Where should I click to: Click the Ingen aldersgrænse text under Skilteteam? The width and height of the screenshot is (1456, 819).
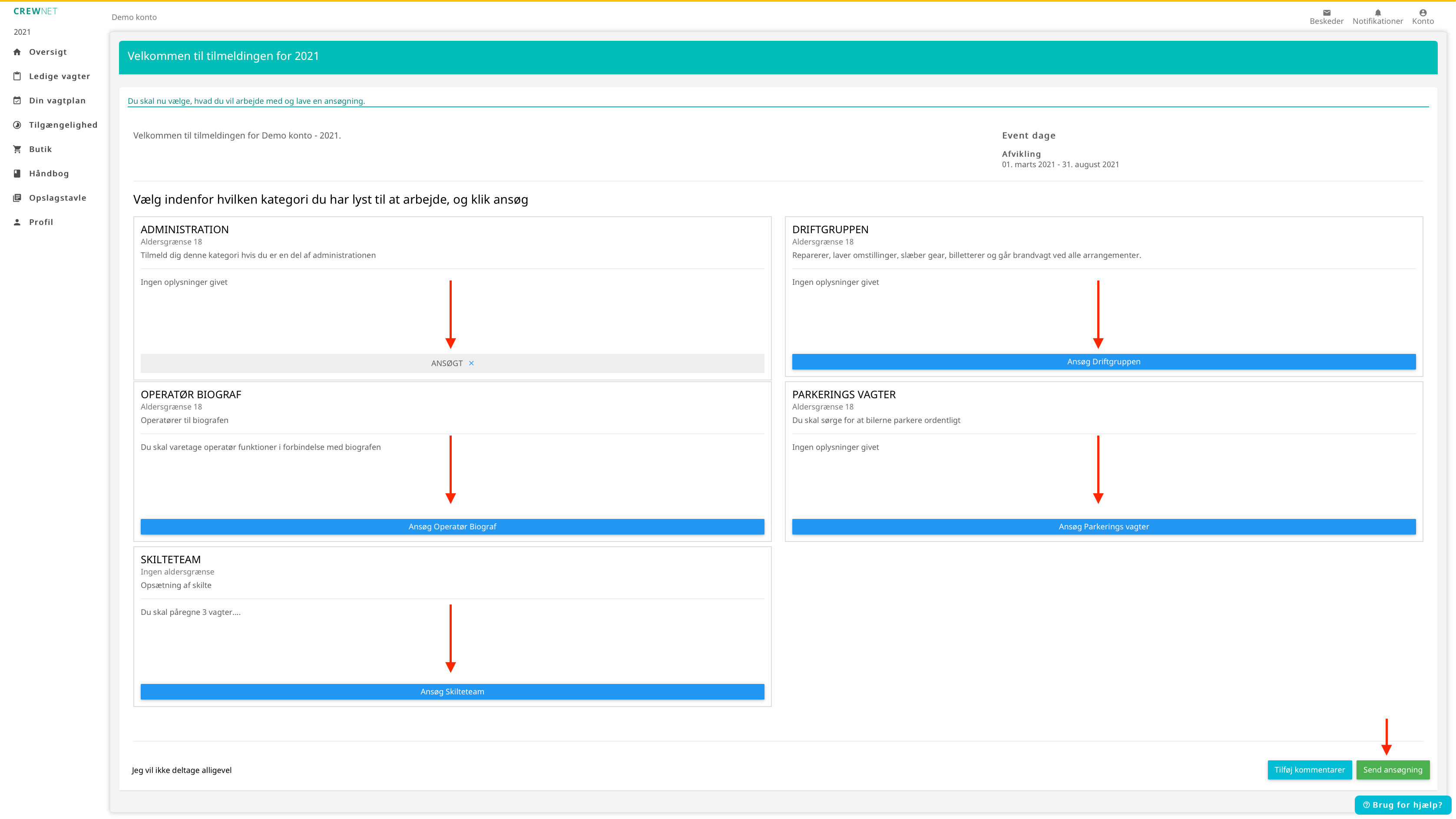tap(177, 572)
